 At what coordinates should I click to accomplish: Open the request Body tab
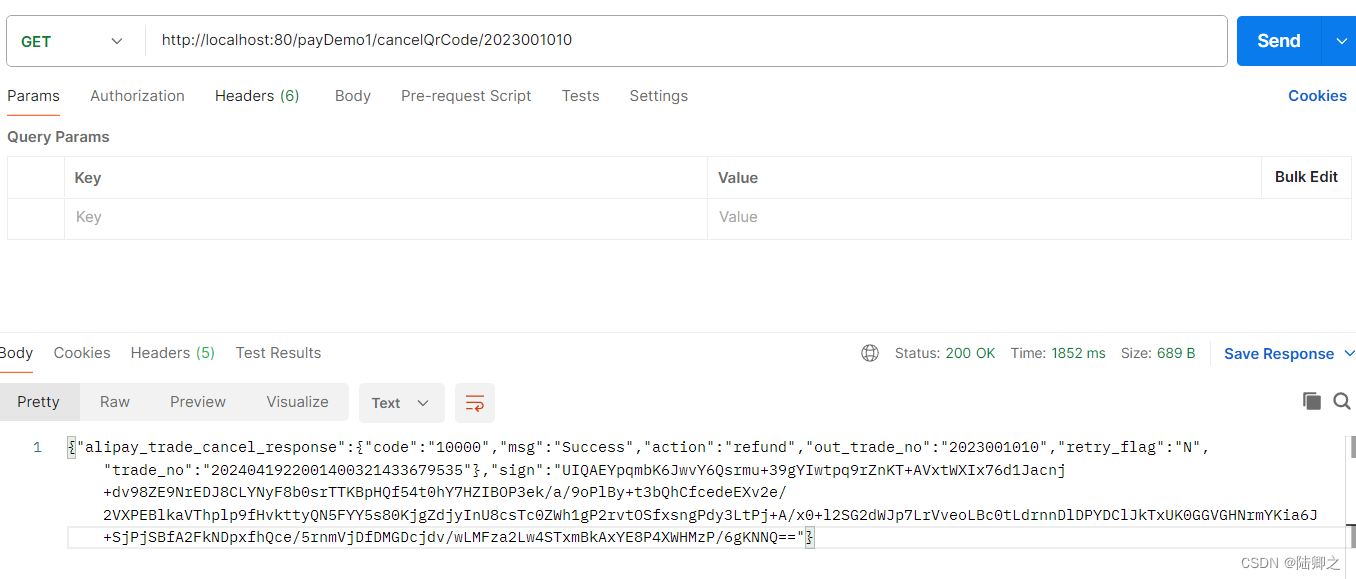coord(353,96)
